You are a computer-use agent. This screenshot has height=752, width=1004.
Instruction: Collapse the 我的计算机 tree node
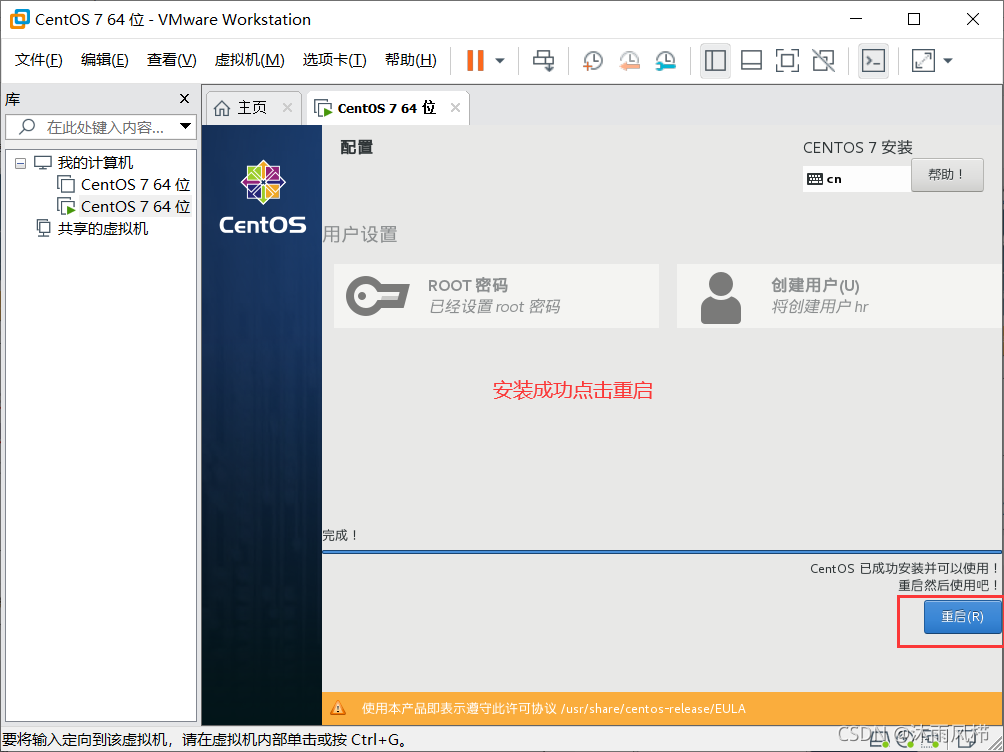(22, 162)
